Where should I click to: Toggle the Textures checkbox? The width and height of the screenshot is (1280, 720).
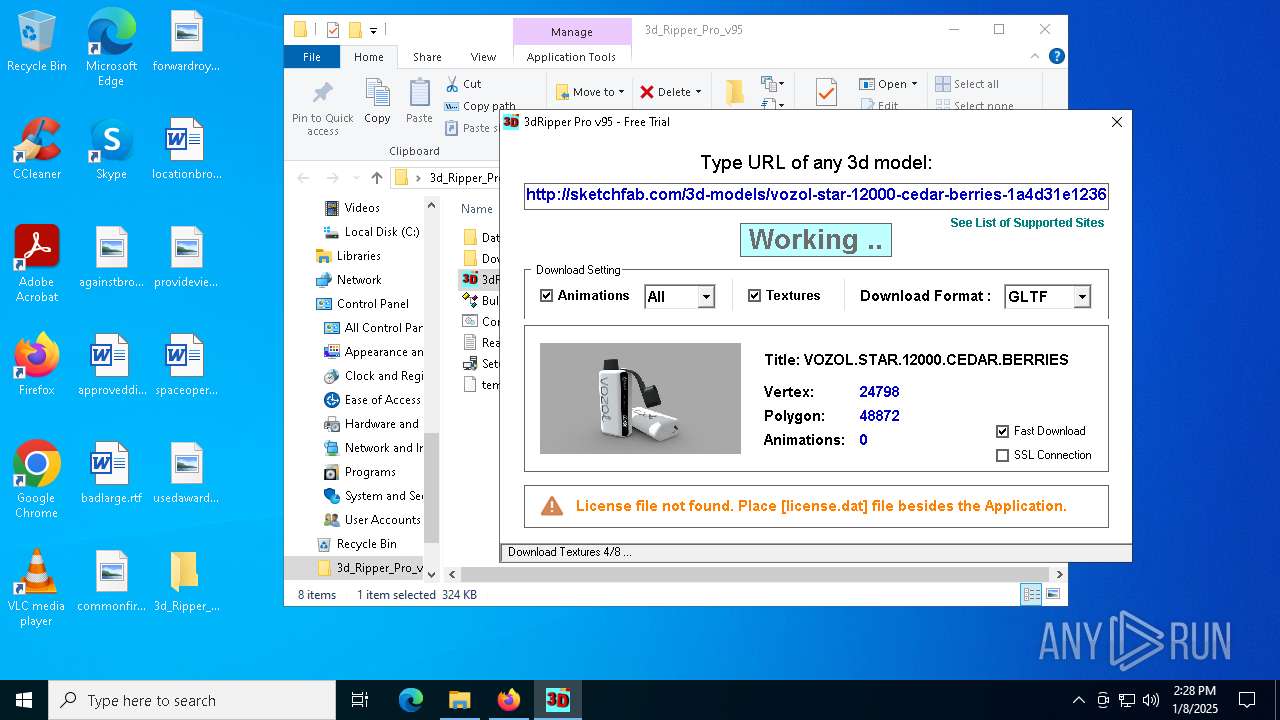pyautogui.click(x=754, y=296)
